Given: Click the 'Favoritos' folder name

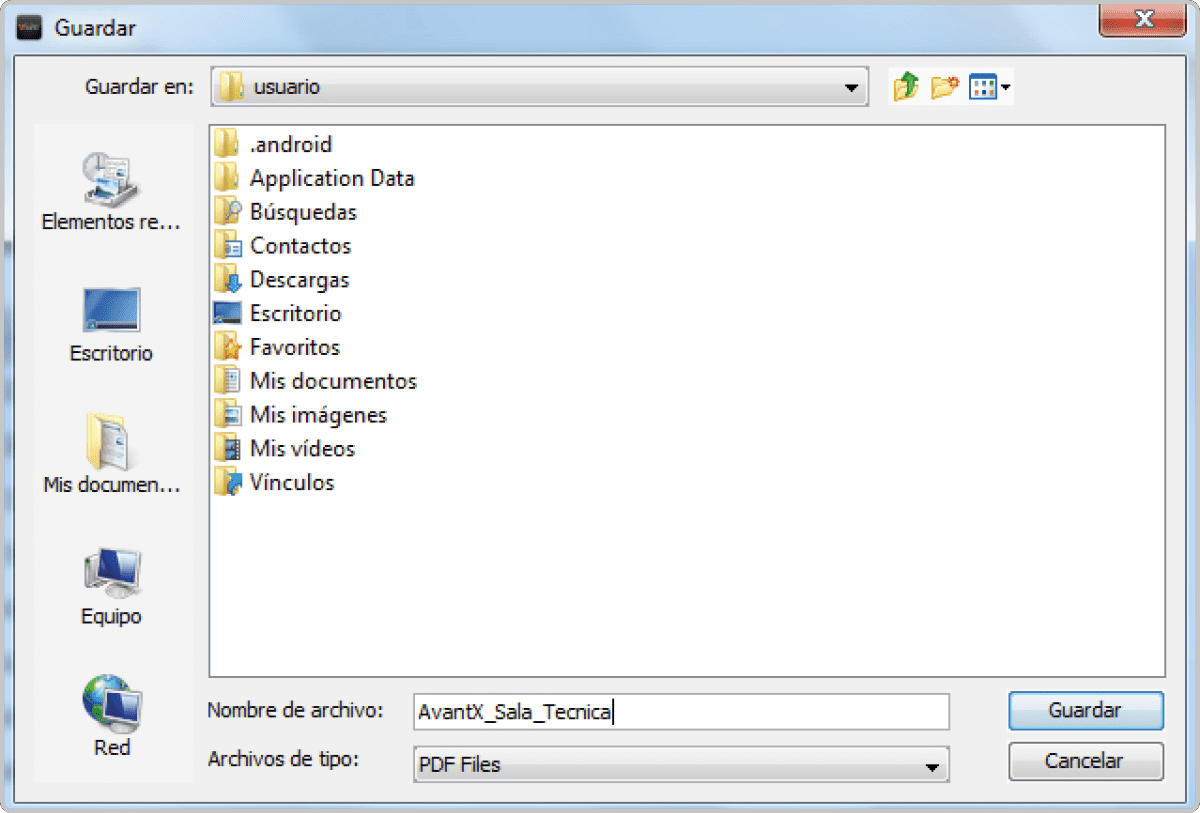Looking at the screenshot, I should [295, 348].
